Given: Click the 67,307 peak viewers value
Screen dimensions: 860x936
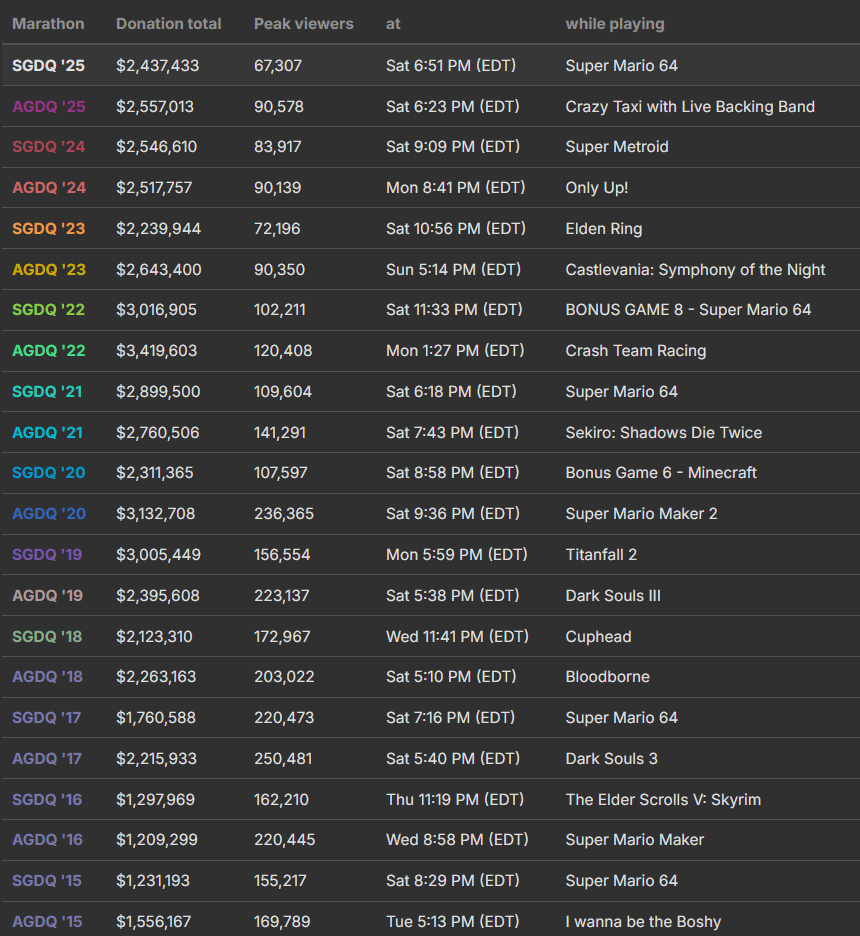Looking at the screenshot, I should tap(278, 66).
